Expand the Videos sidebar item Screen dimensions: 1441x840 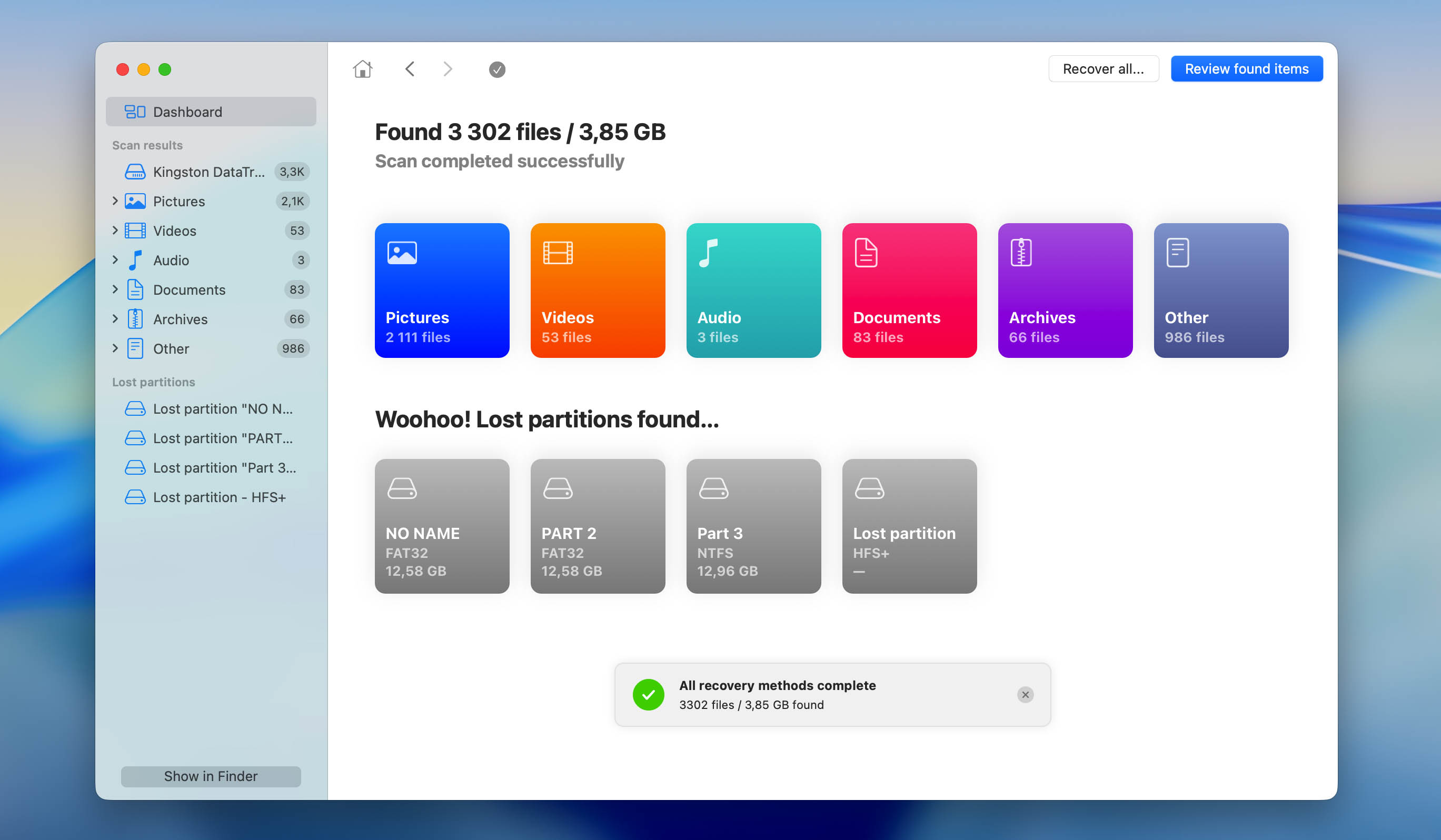(115, 231)
